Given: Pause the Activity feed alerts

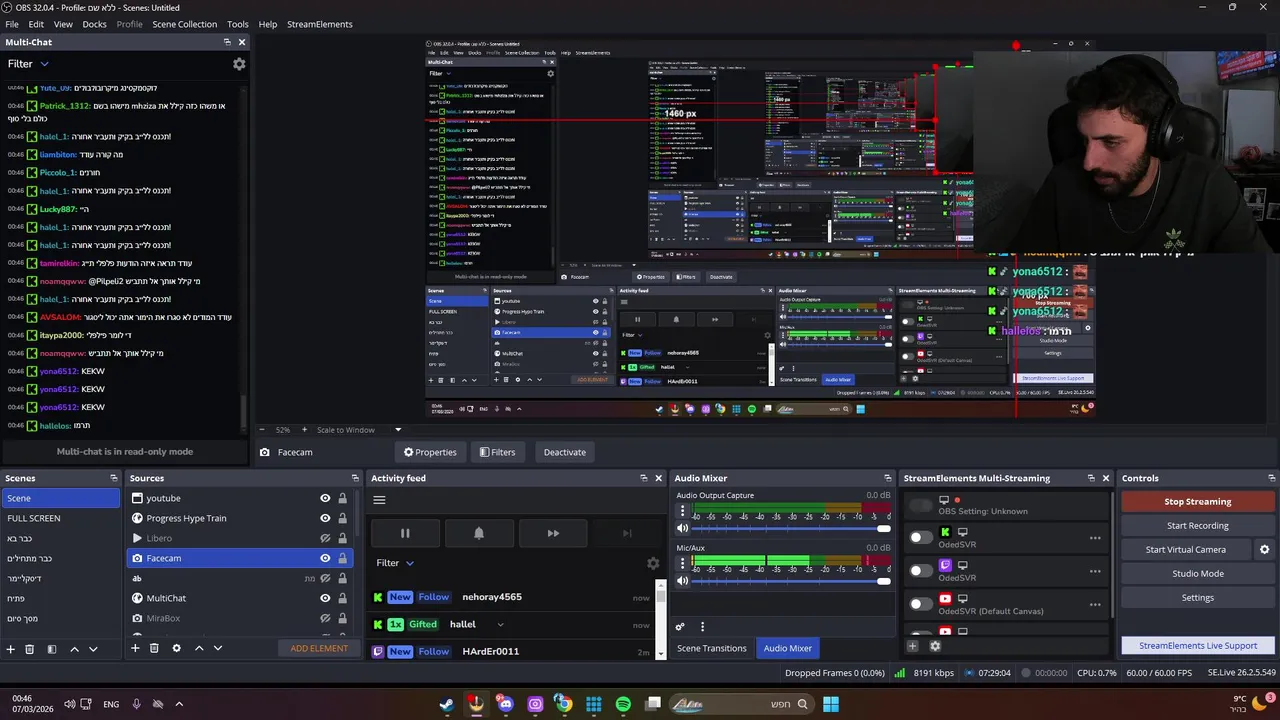Looking at the screenshot, I should click(x=405, y=533).
